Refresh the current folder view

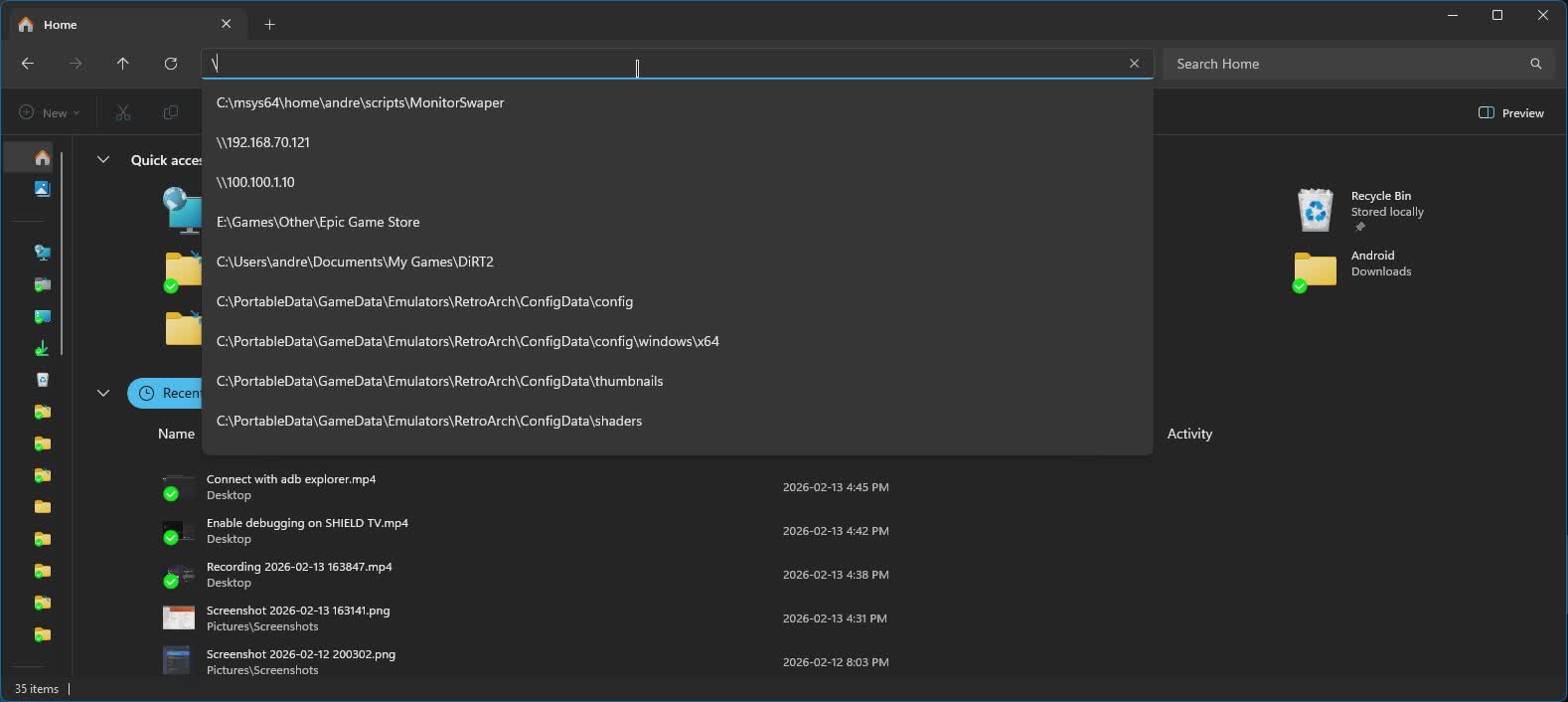point(171,64)
